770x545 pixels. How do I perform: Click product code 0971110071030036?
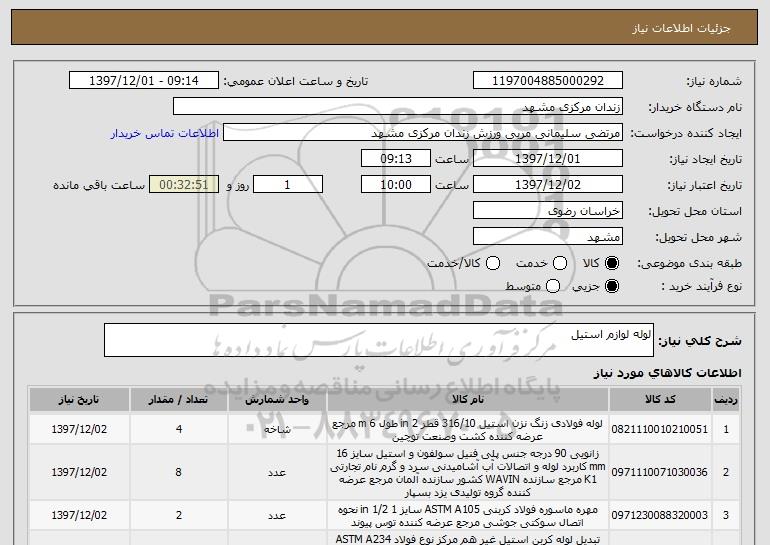(x=660, y=472)
